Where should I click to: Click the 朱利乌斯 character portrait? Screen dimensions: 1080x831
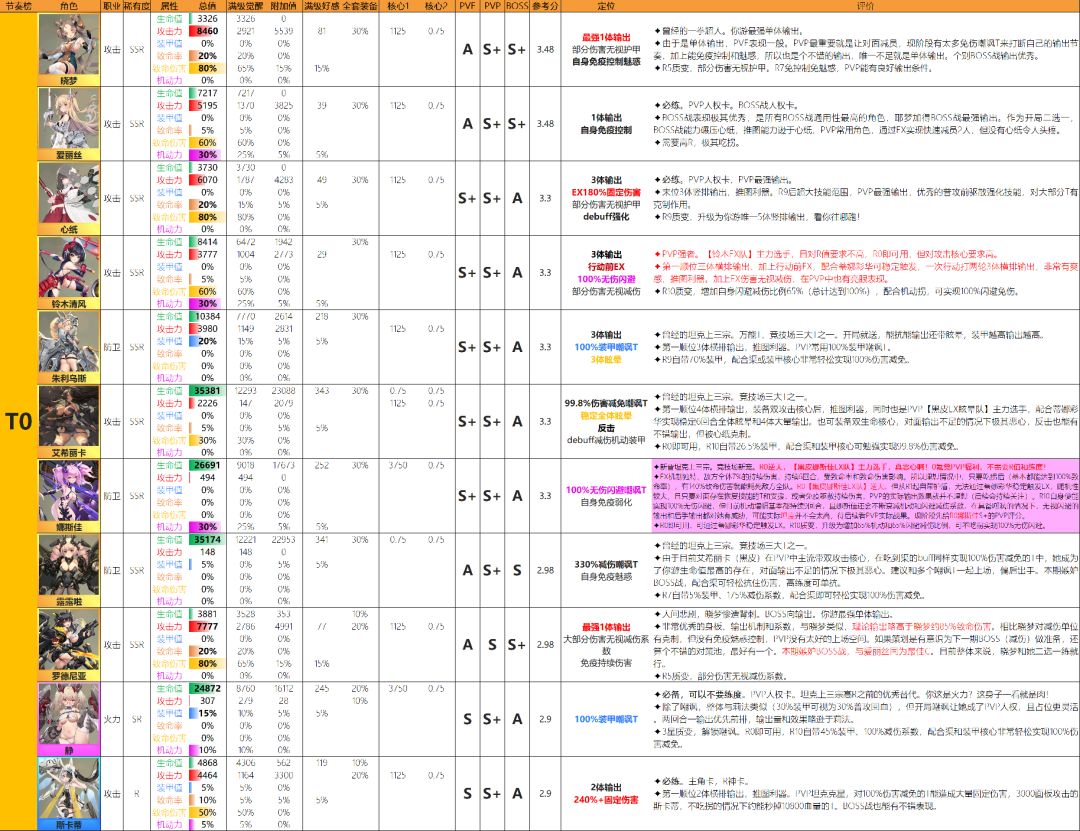[x=69, y=342]
